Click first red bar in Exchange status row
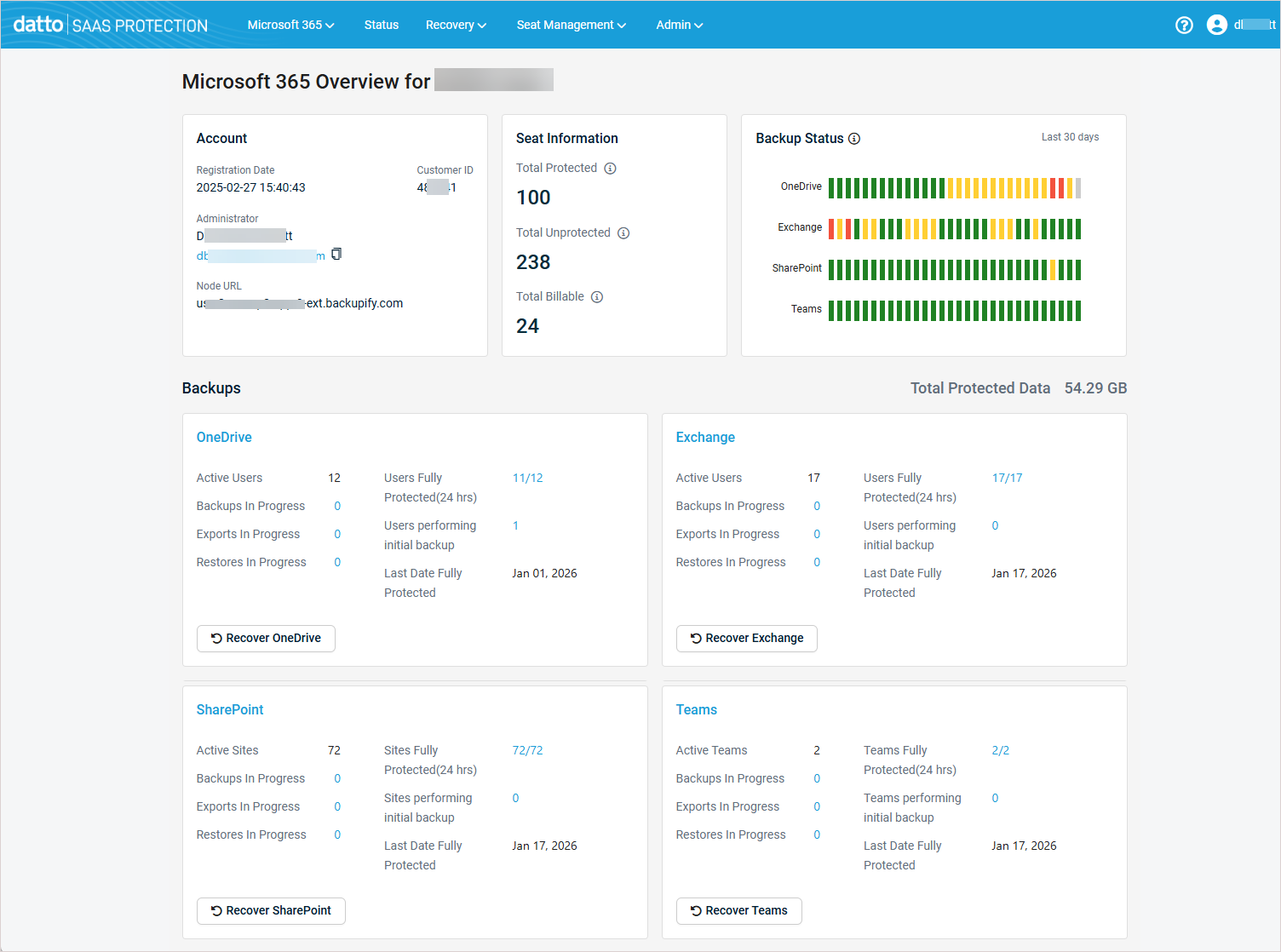This screenshot has height=952, width=1281. pyautogui.click(x=831, y=229)
